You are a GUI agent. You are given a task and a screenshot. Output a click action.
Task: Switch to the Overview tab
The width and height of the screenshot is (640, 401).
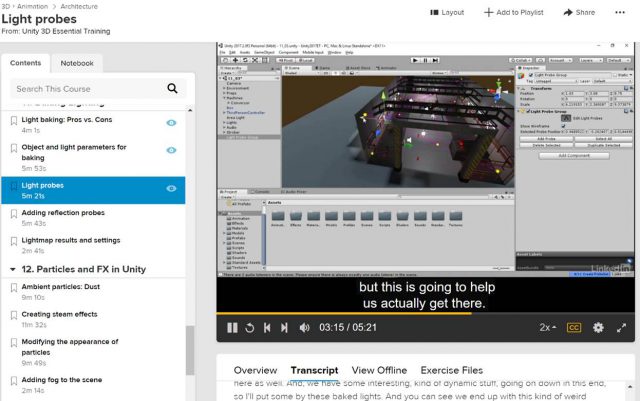pyautogui.click(x=256, y=370)
